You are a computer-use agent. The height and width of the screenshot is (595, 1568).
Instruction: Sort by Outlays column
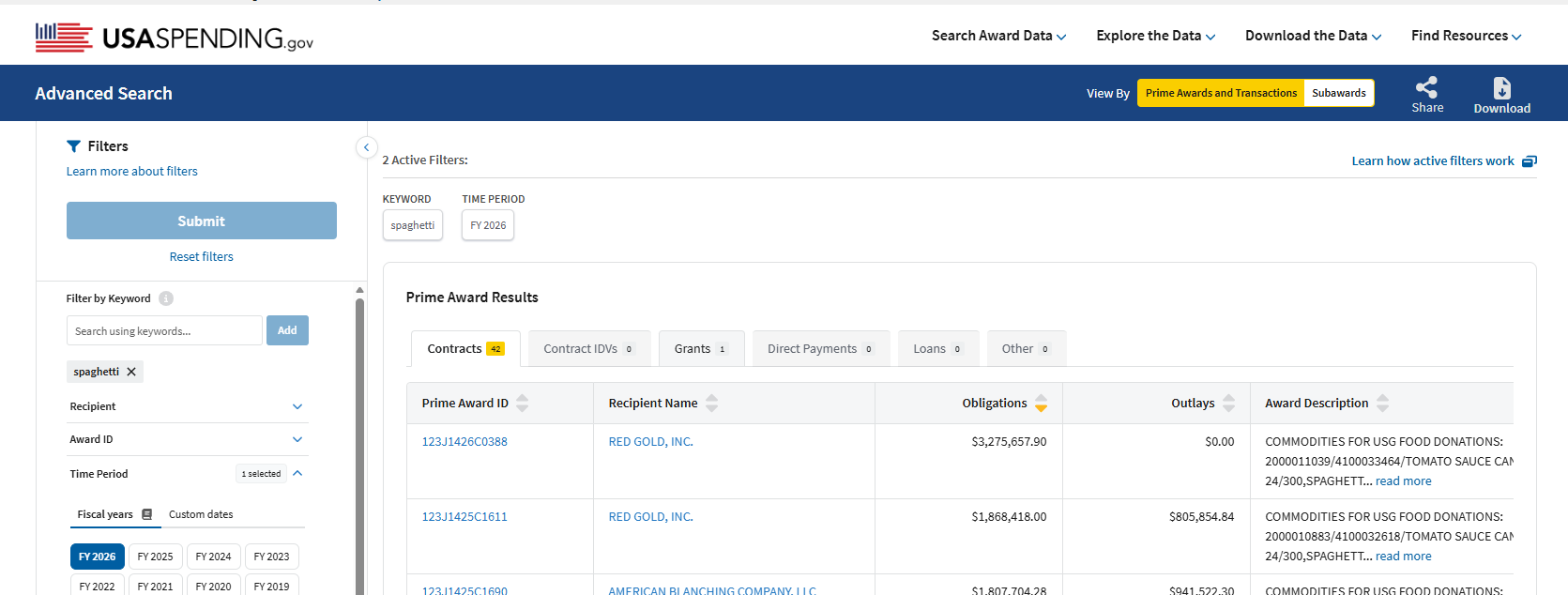point(1228,404)
